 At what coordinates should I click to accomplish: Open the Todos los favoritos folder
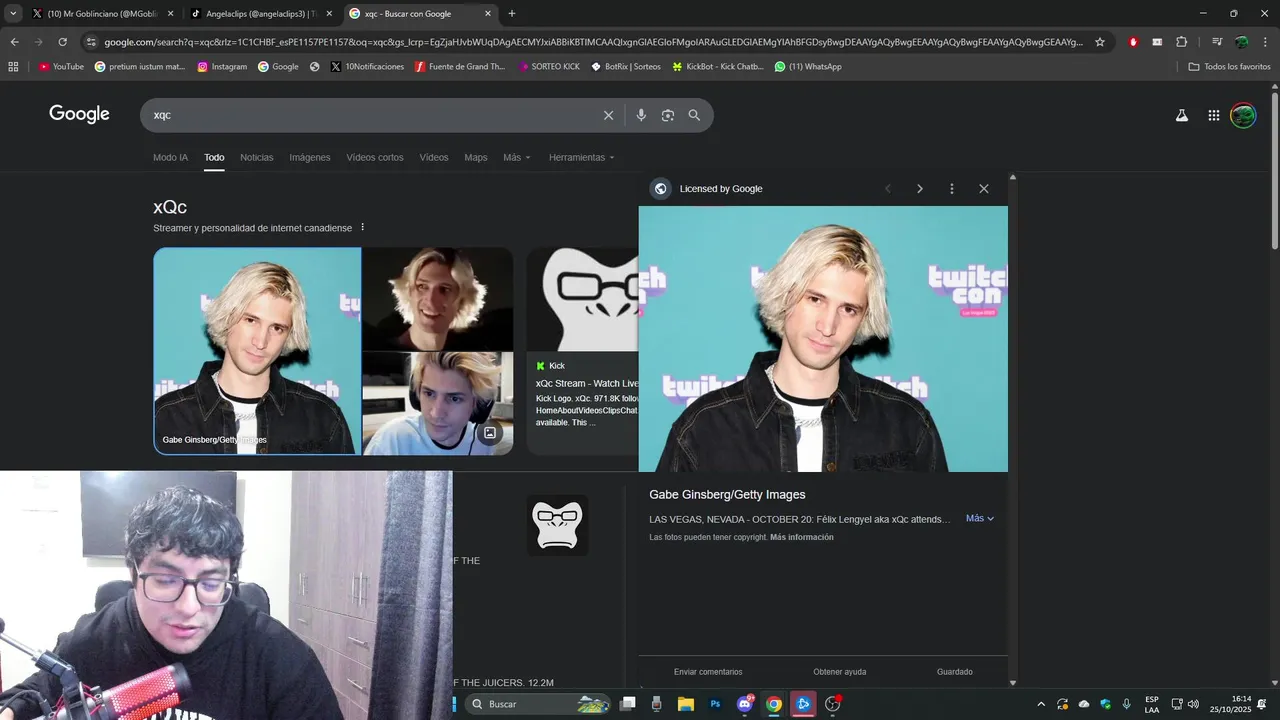click(x=1230, y=67)
